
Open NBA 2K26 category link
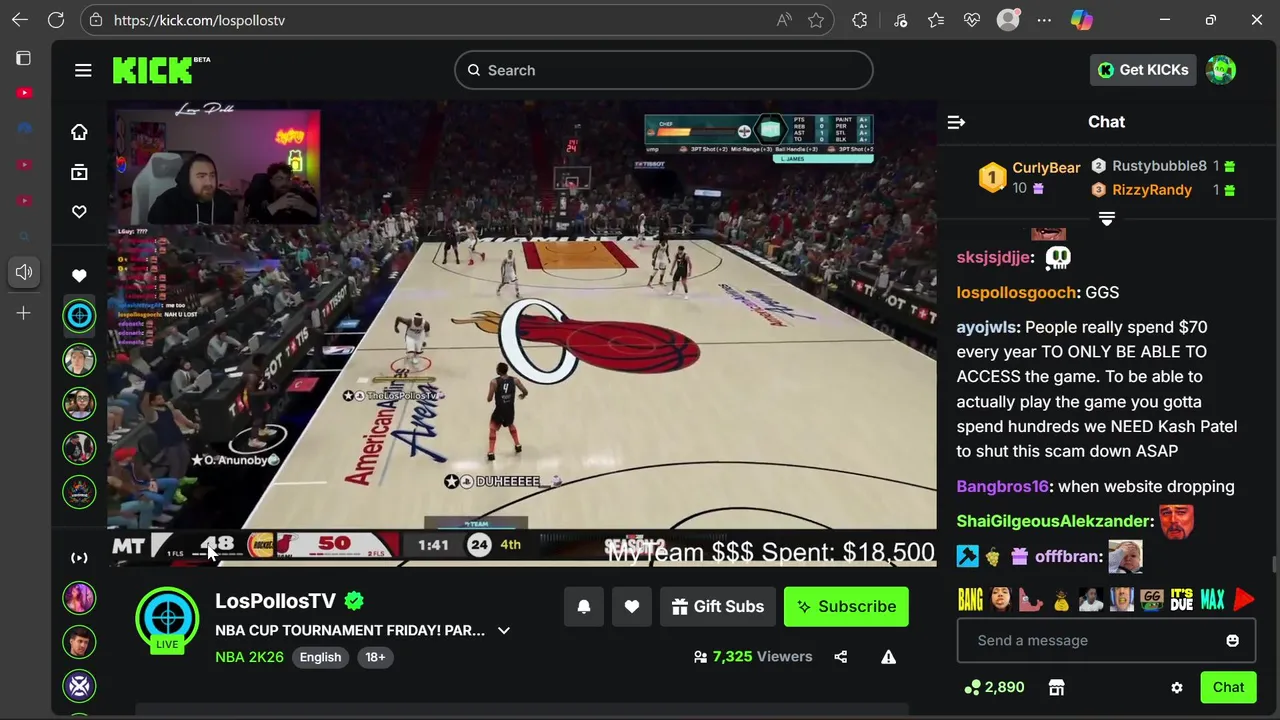pyautogui.click(x=249, y=657)
